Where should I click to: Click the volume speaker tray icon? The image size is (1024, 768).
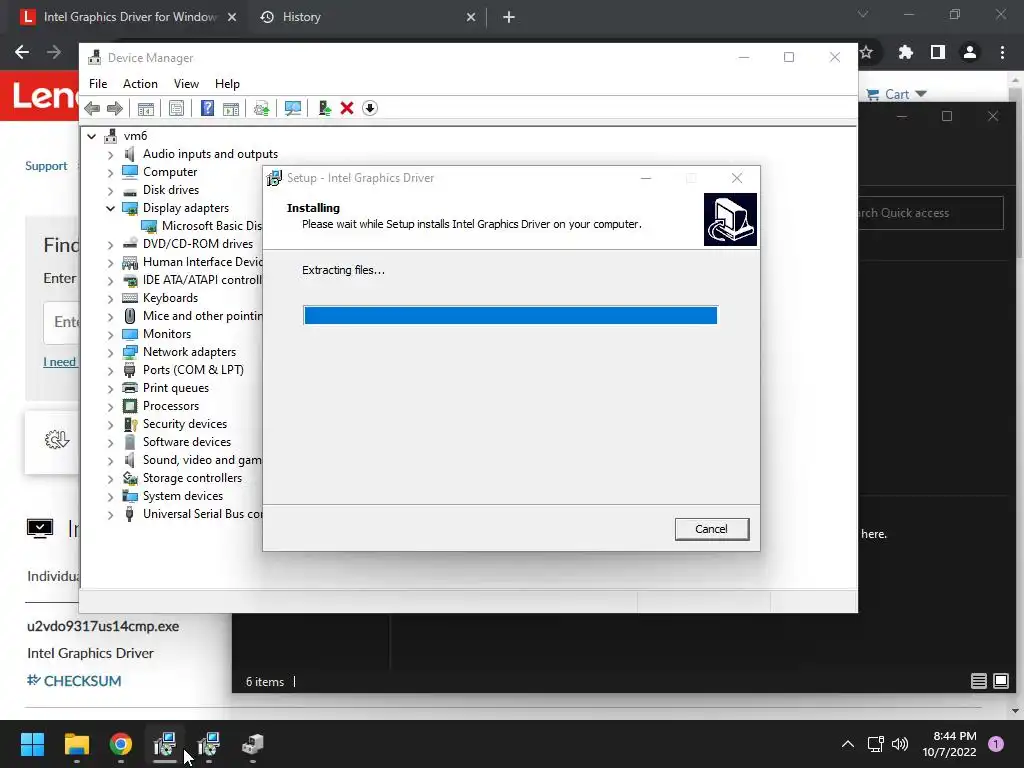[900, 744]
